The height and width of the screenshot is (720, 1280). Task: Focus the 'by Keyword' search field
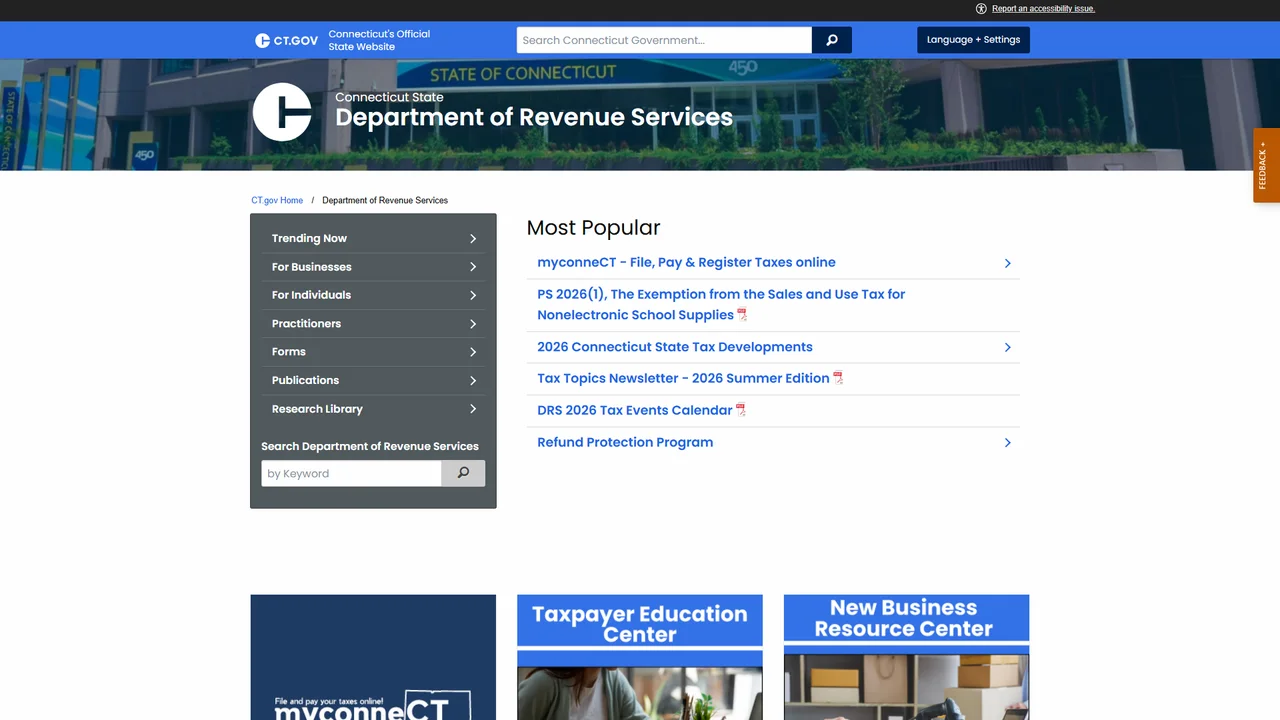(x=351, y=473)
